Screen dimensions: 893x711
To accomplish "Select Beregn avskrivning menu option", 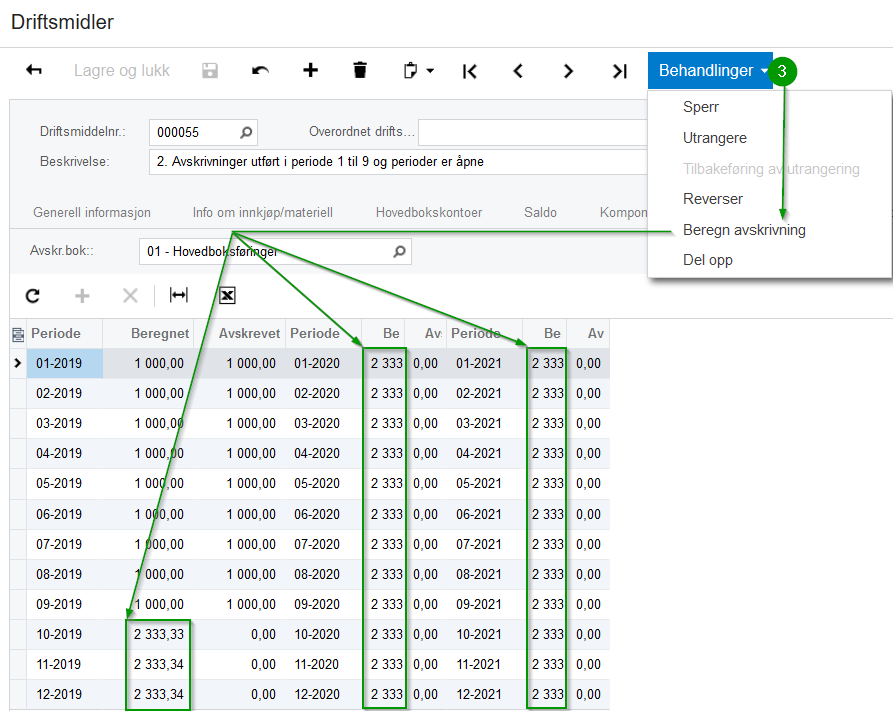I will pyautogui.click(x=744, y=230).
